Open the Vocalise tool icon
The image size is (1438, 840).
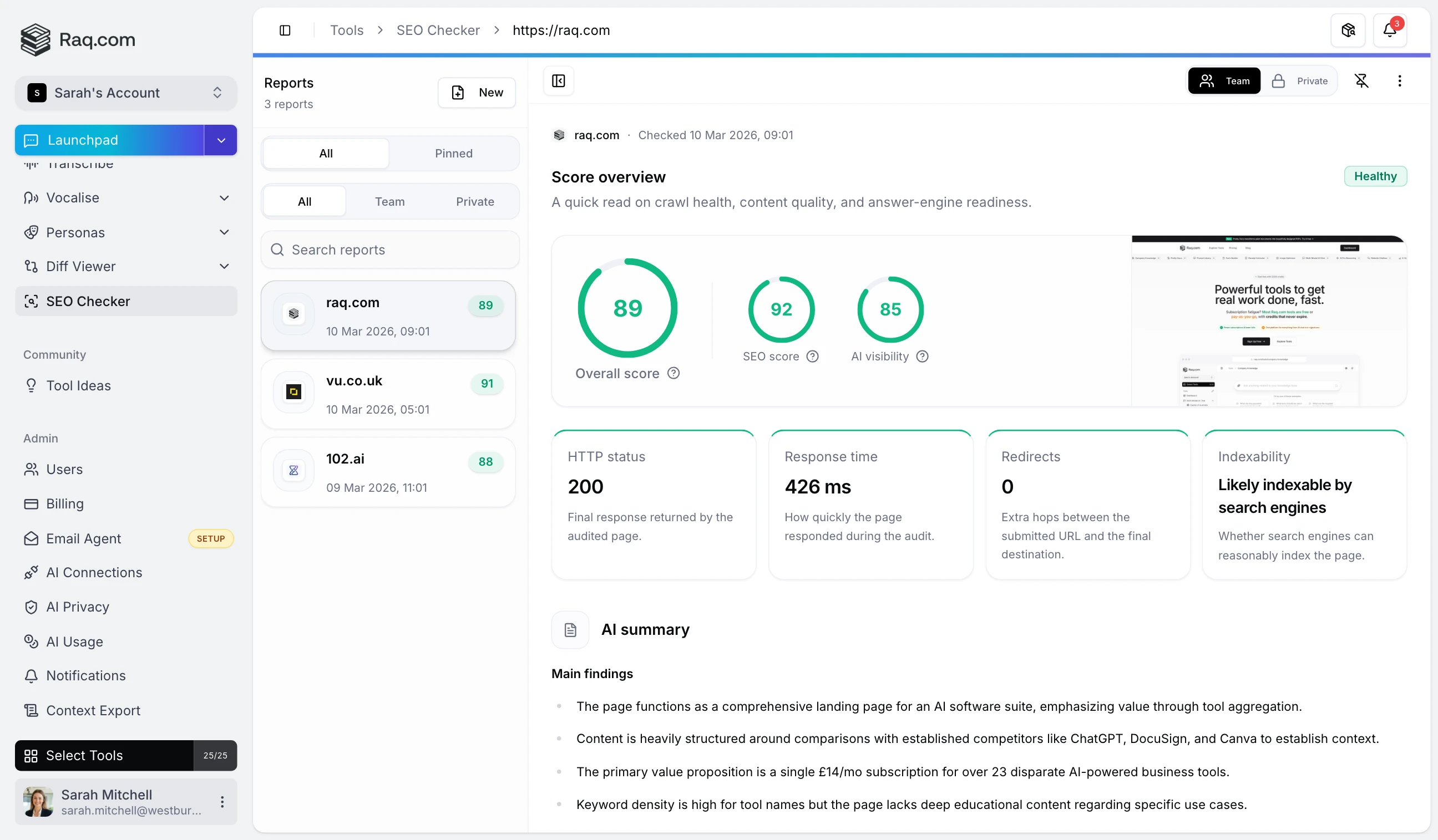(32, 198)
